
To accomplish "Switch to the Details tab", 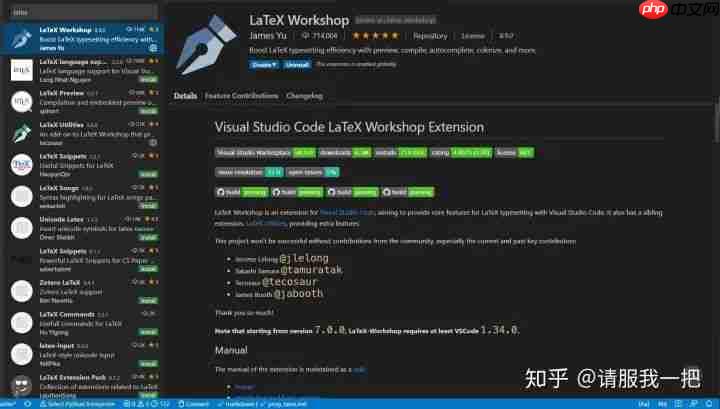I will tap(186, 96).
